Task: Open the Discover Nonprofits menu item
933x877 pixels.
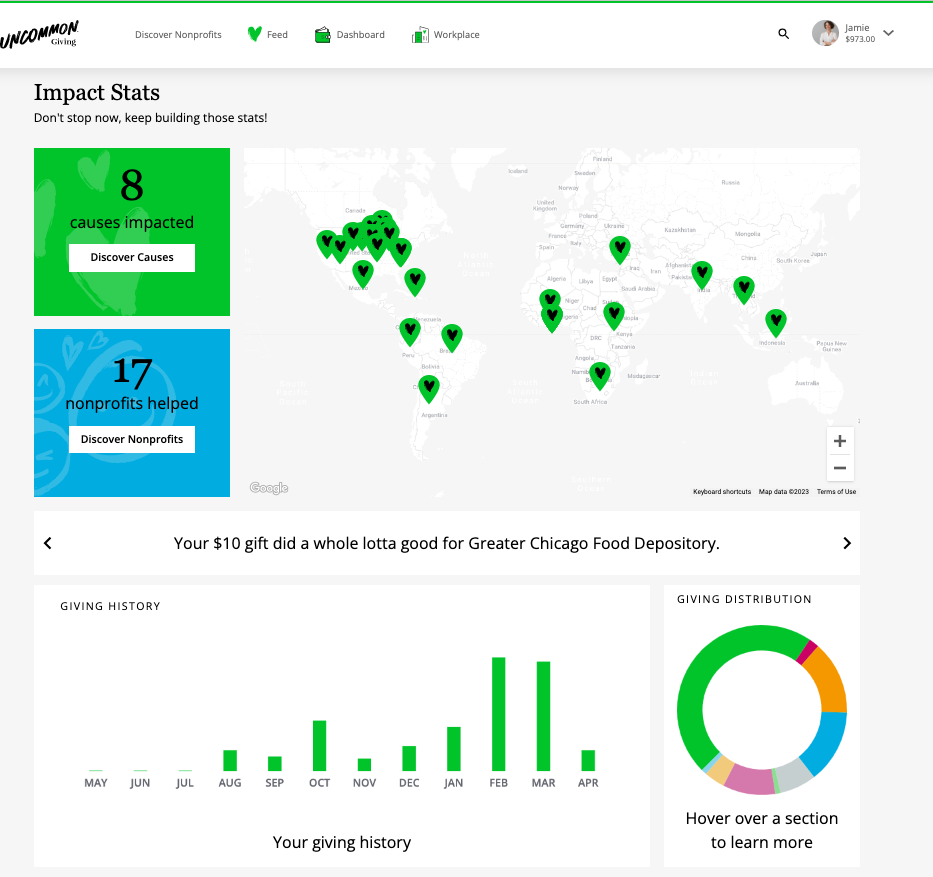Action: click(x=178, y=34)
